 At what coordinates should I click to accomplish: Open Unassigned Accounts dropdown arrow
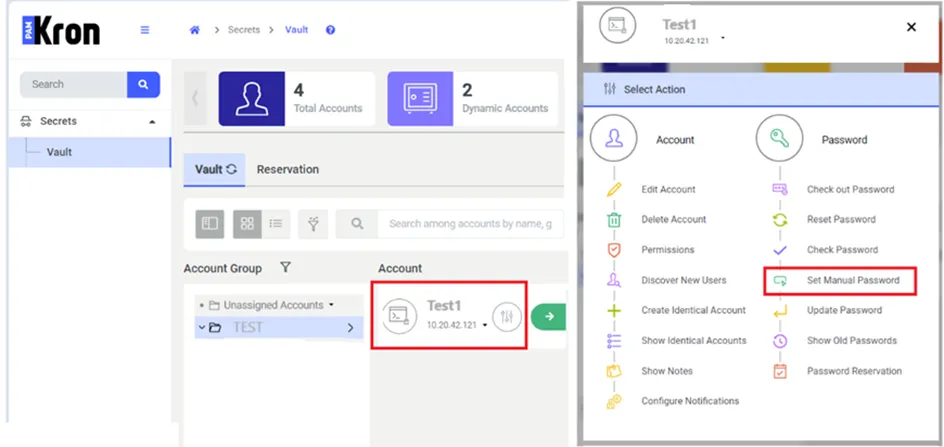coord(331,305)
